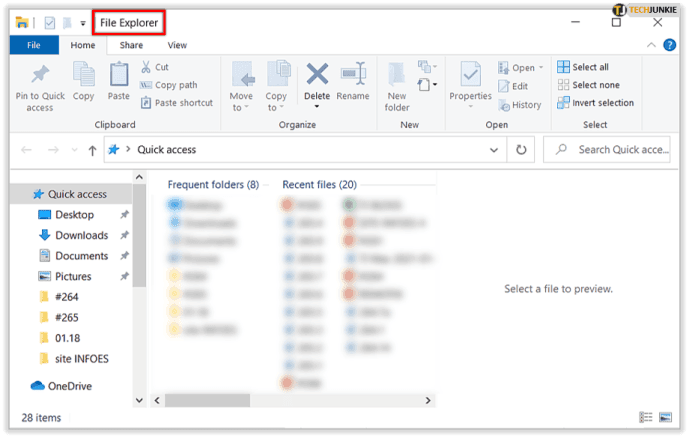Open the recent locations dropdown

[74, 150]
